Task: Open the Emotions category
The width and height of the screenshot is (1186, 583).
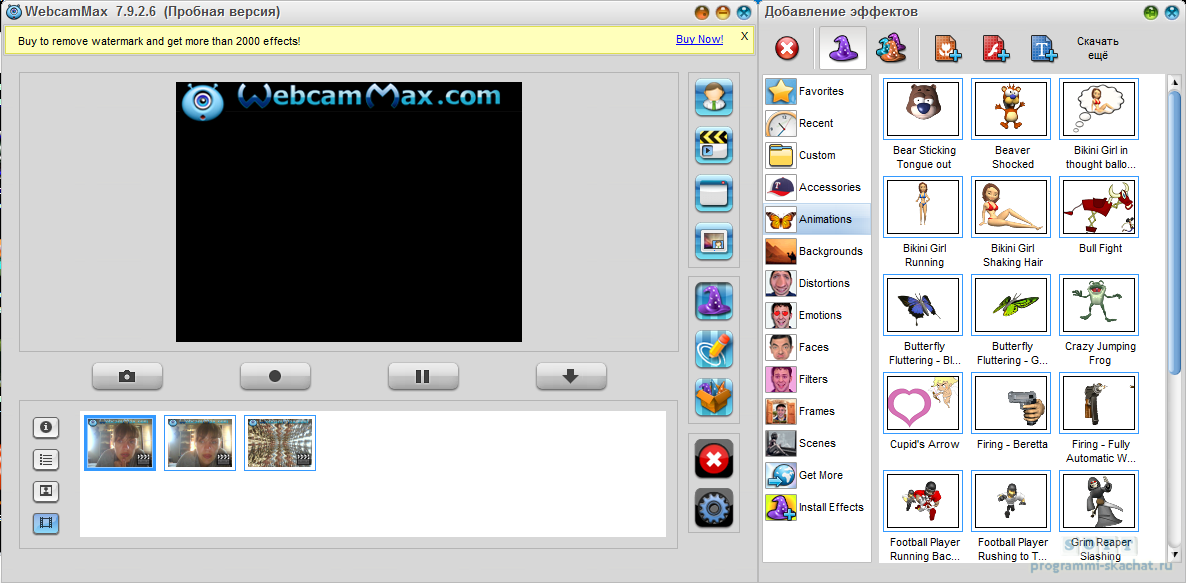Action: [x=817, y=315]
